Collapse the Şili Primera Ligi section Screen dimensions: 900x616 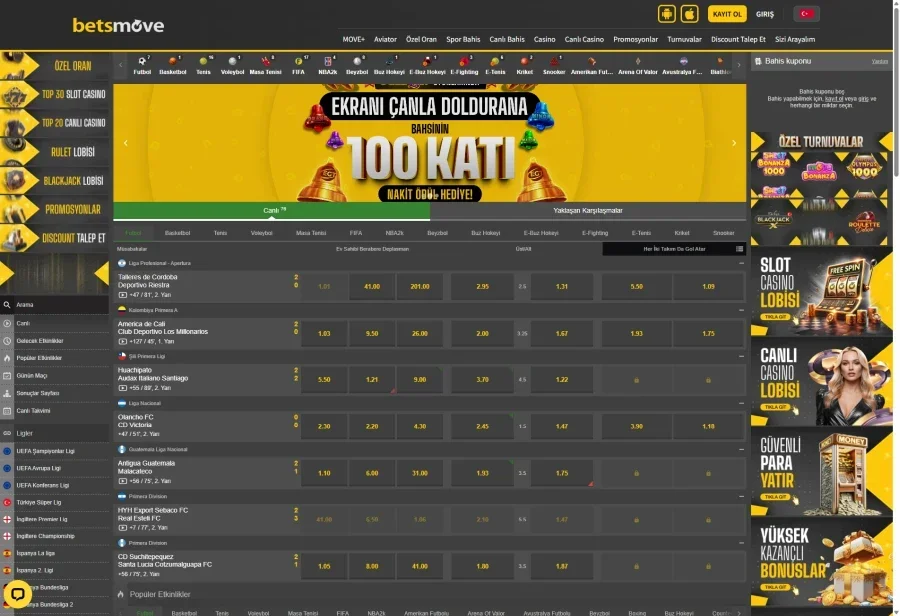pos(741,357)
